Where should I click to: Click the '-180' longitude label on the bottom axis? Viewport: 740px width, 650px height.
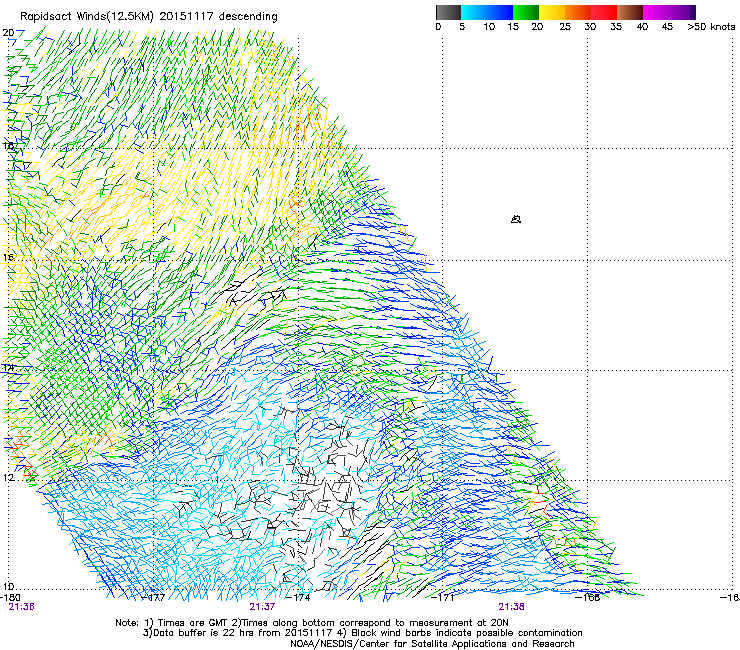10,597
